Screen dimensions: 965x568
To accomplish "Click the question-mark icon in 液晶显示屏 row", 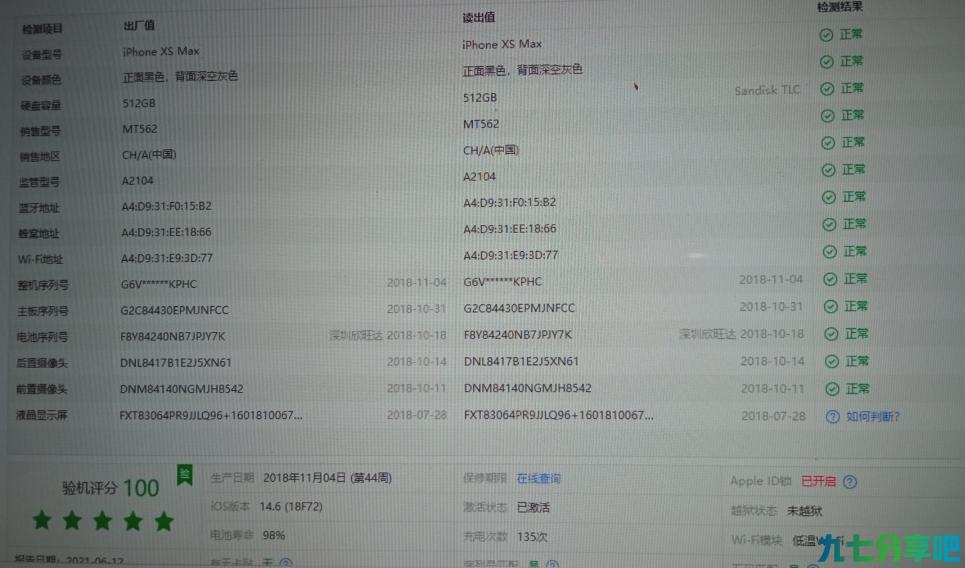I will coord(833,417).
